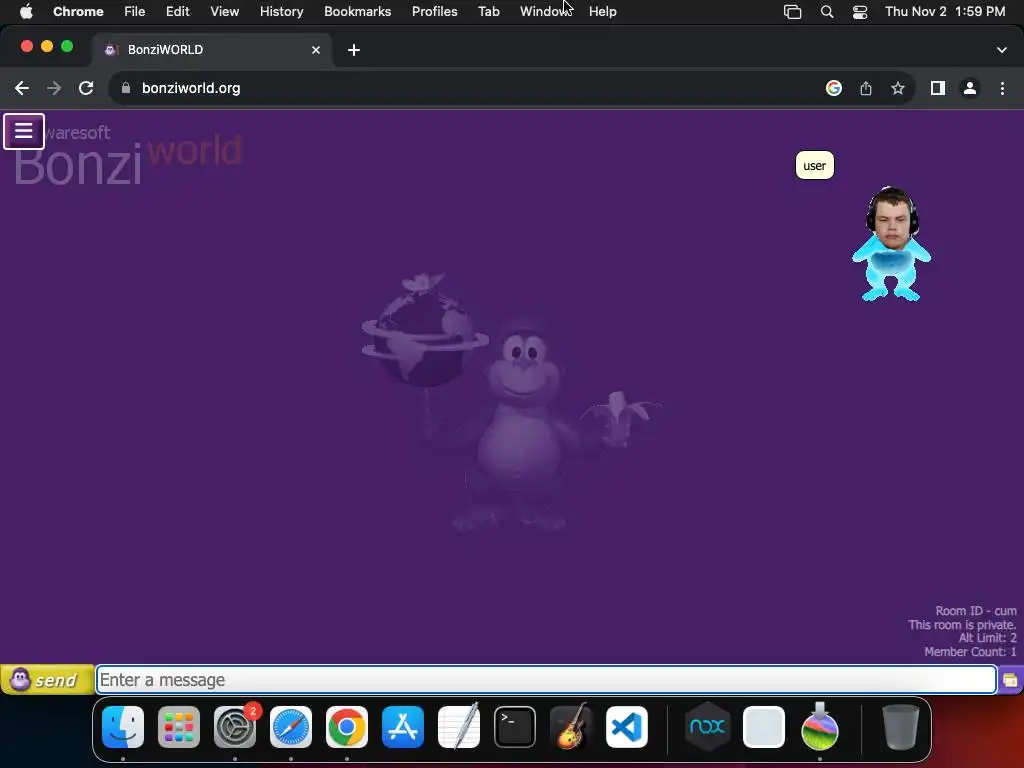Focus the 'Enter a message' input field
1024x768 pixels.
coord(546,680)
